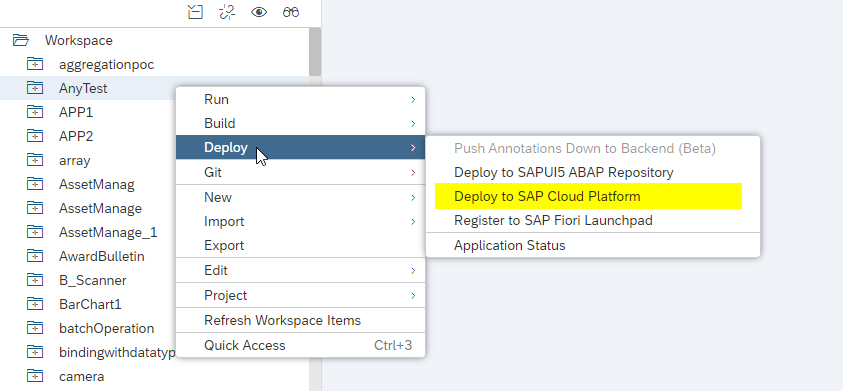Image resolution: width=843 pixels, height=391 pixels.
Task: Select the AnyTest project
Action: click(83, 88)
